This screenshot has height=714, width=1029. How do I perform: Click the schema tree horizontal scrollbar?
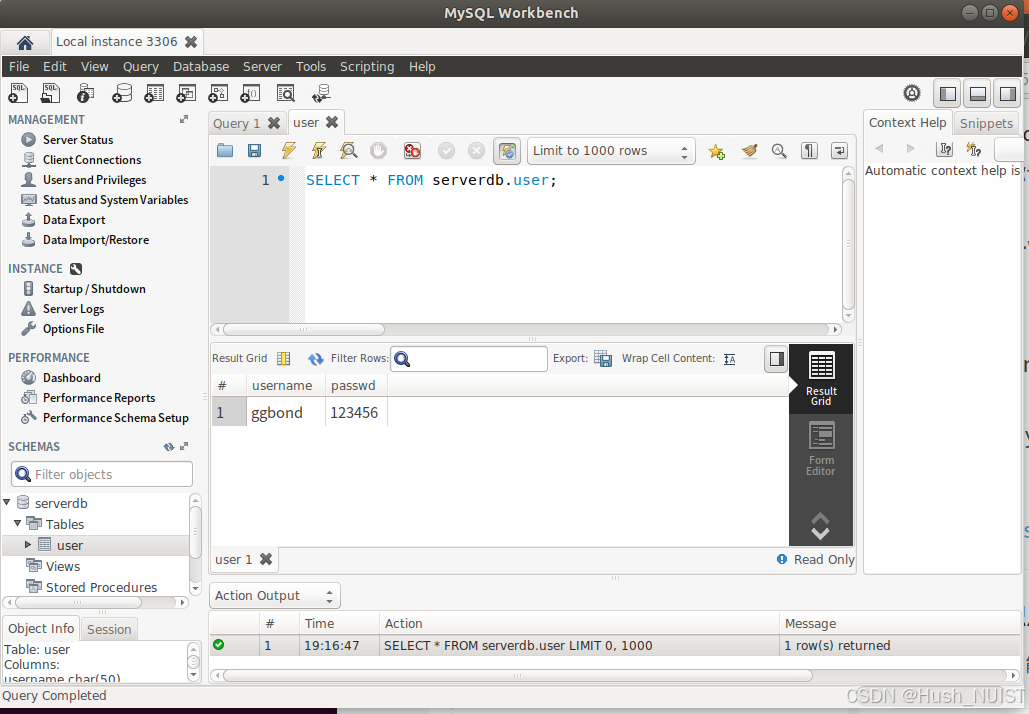pos(78,602)
